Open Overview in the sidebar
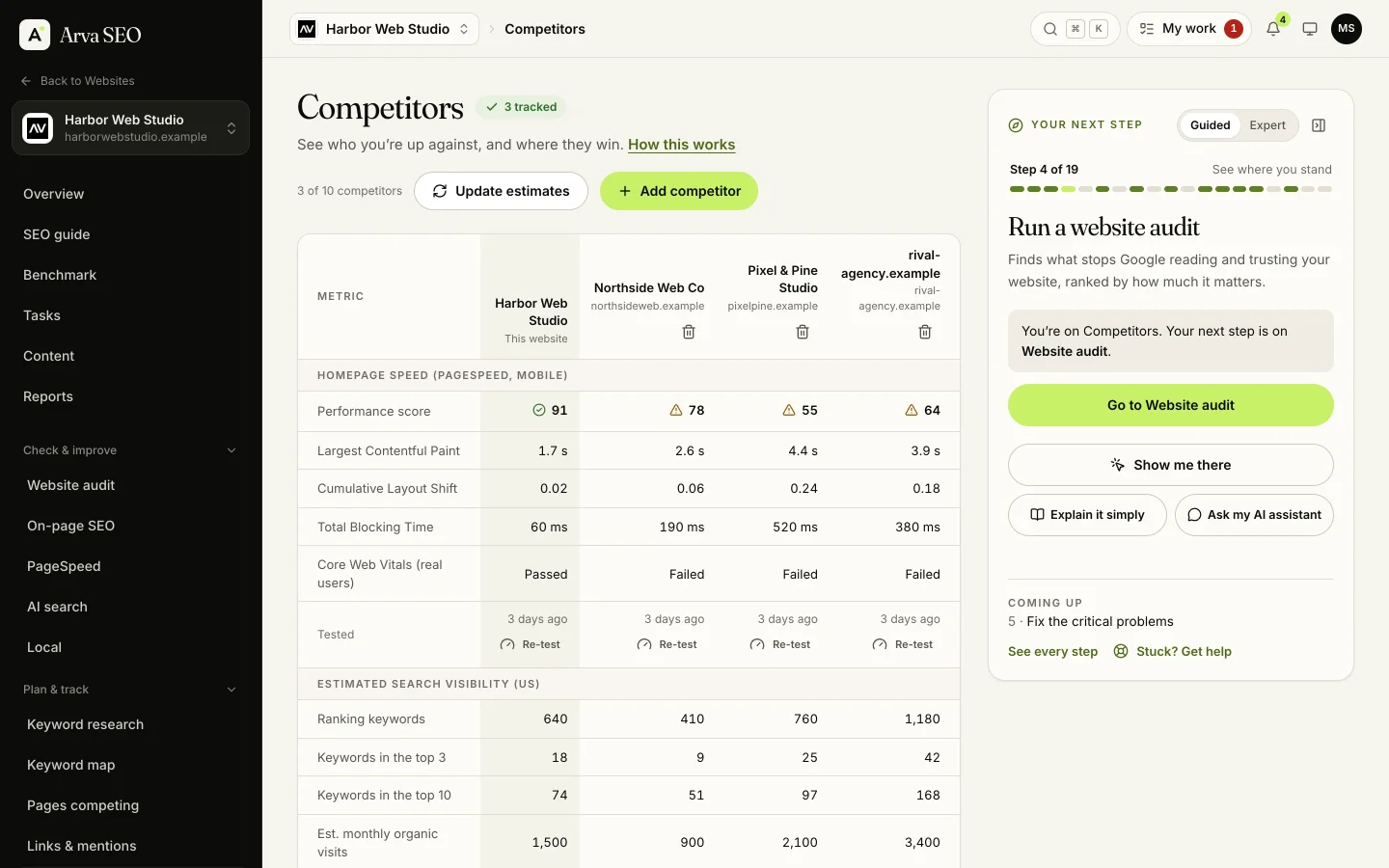Viewport: 1389px width, 868px height. click(130, 194)
